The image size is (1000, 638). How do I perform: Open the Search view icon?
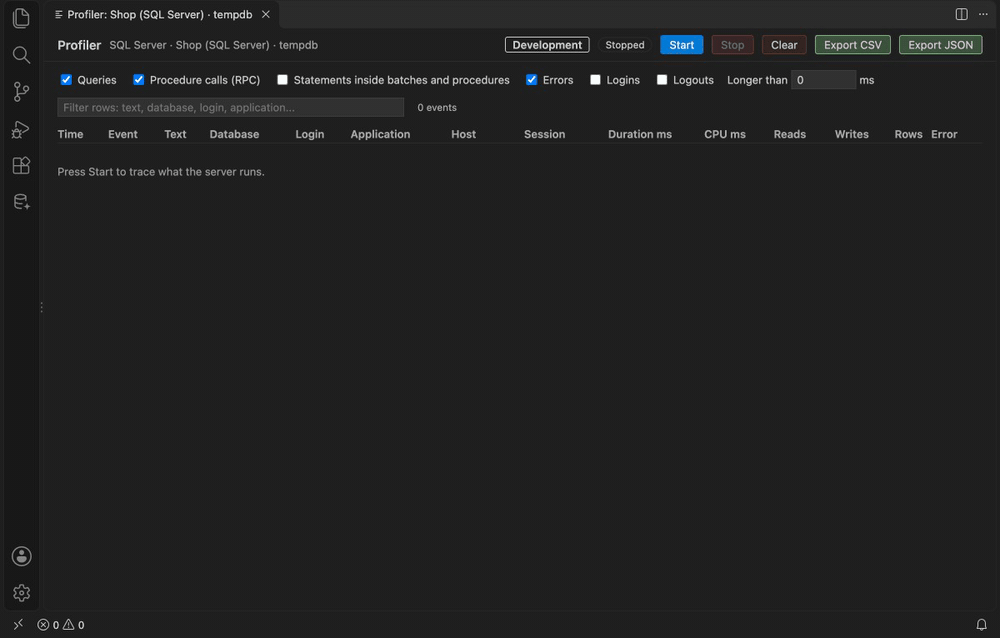(21, 55)
